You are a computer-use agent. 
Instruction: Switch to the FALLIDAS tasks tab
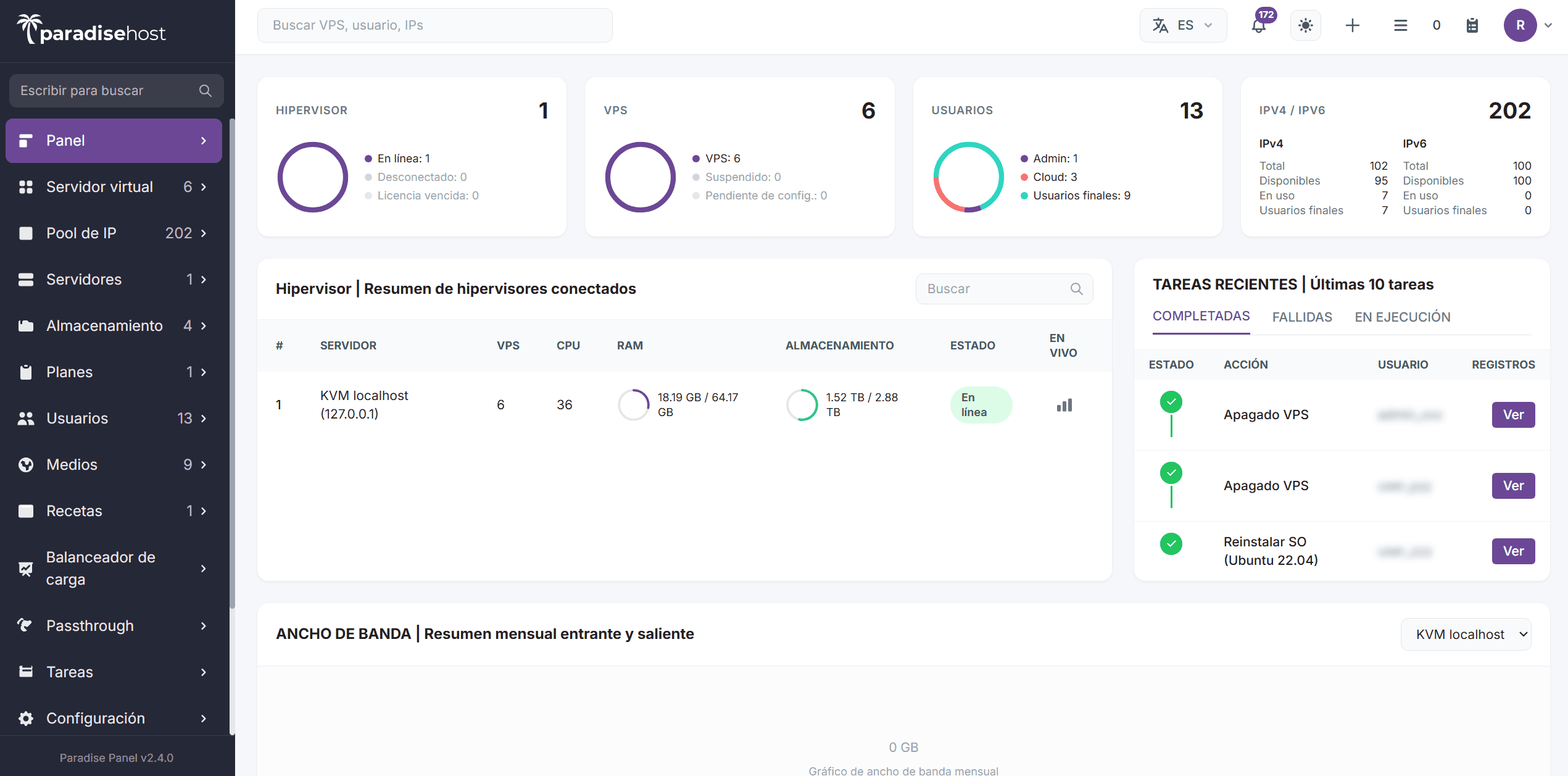tap(1302, 317)
